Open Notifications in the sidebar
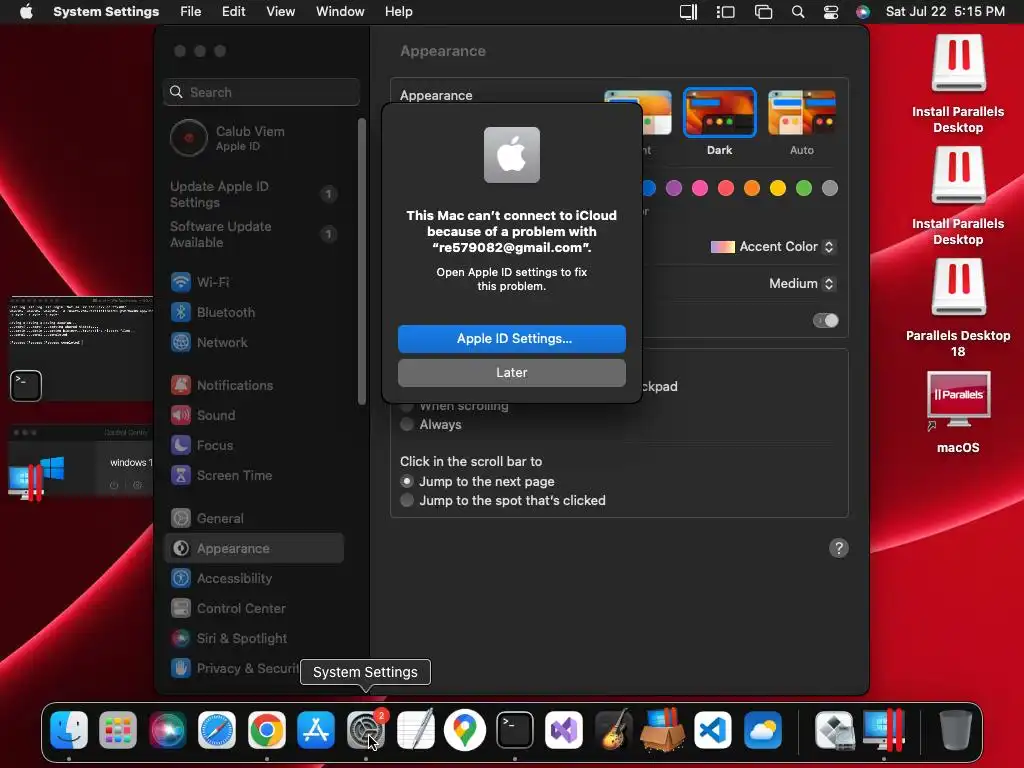This screenshot has height=768, width=1024. [254, 385]
